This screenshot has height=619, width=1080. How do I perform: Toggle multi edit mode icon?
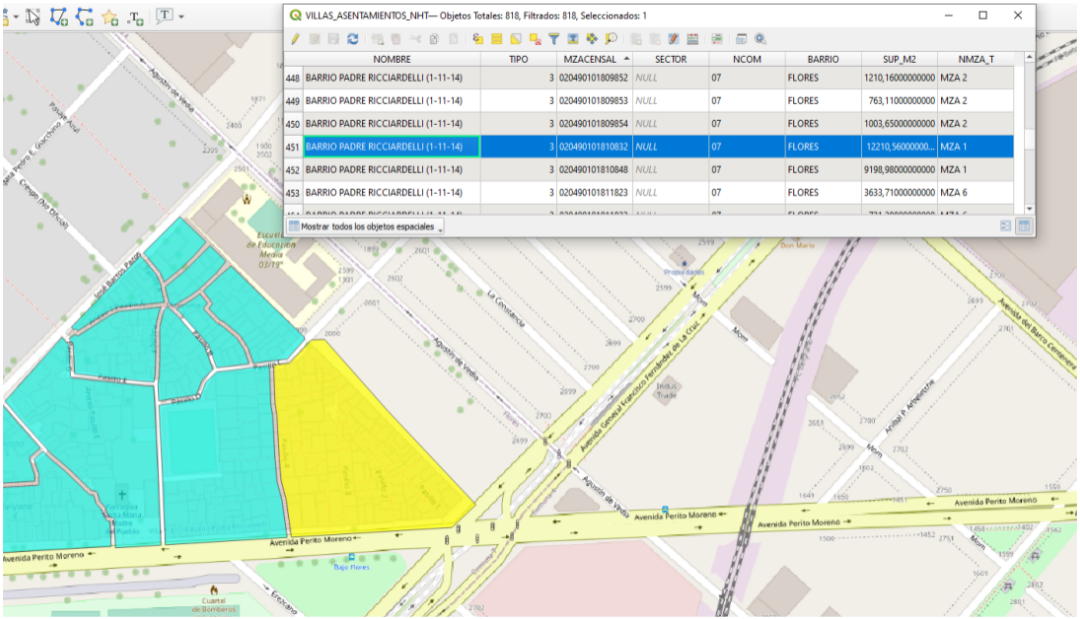(315, 39)
